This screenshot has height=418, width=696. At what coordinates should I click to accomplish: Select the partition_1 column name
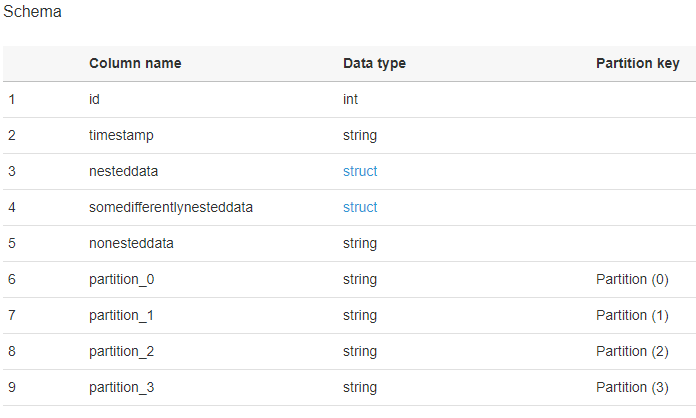[121, 315]
